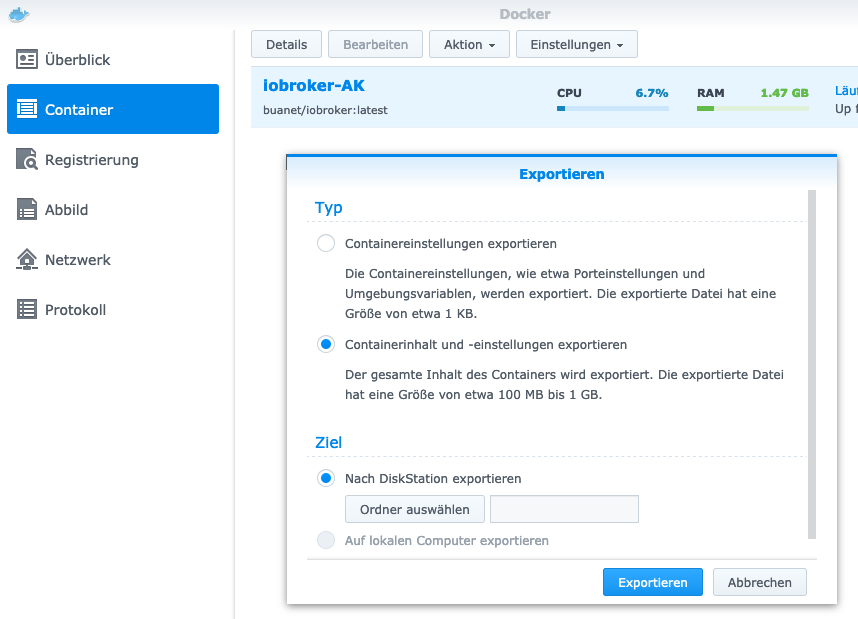Click the folder path input field

[x=564, y=509]
